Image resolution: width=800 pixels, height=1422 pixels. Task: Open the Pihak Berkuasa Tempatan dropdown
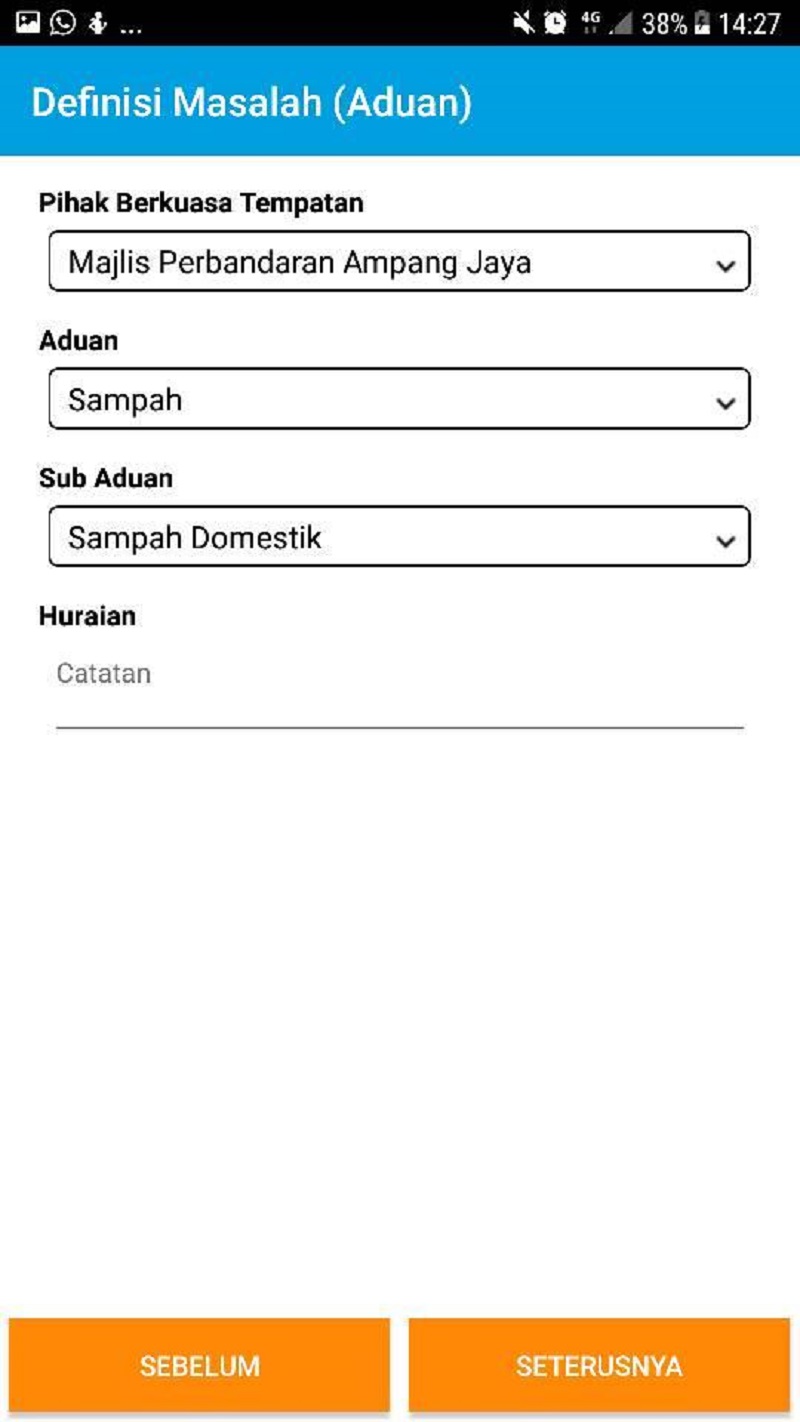pyautogui.click(x=399, y=260)
